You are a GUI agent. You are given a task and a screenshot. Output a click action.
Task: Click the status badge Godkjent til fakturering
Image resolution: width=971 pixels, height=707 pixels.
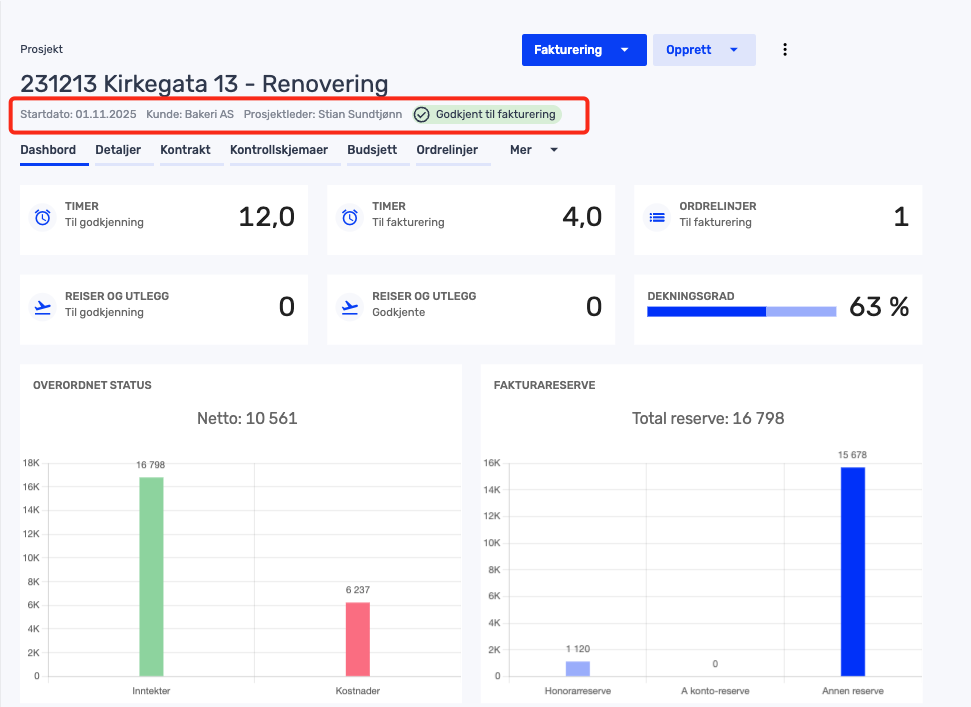(x=487, y=114)
